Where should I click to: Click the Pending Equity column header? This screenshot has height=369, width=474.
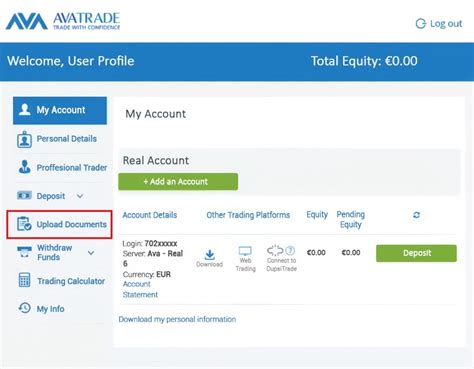(351, 219)
